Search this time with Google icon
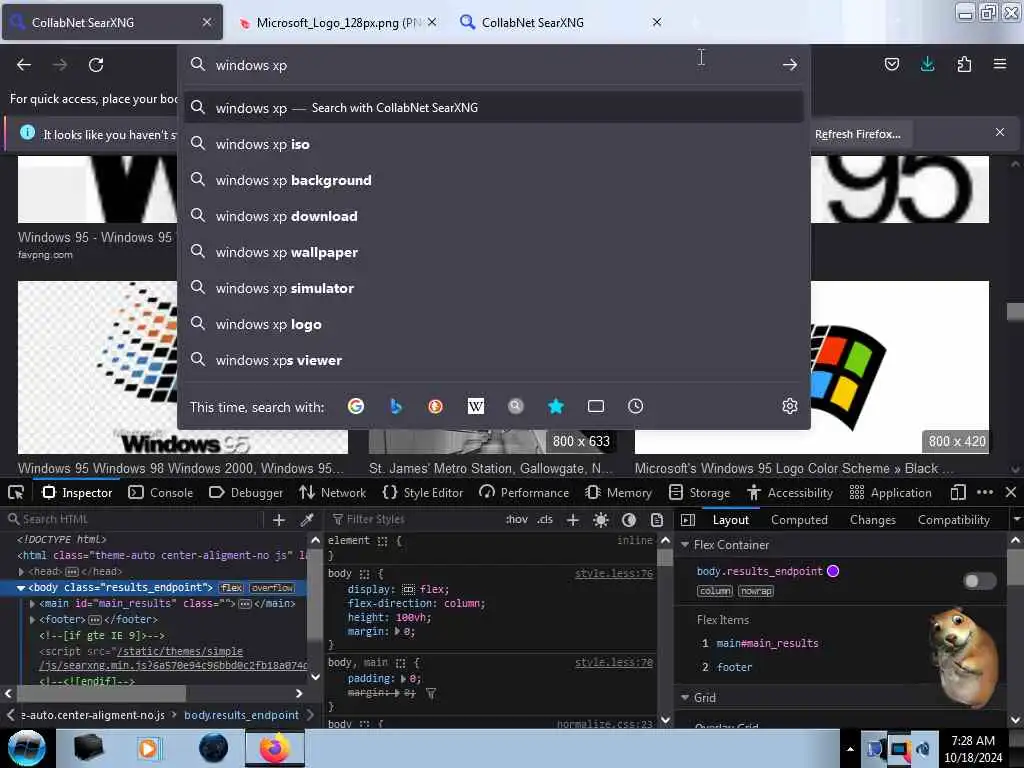The image size is (1024, 768). [356, 406]
